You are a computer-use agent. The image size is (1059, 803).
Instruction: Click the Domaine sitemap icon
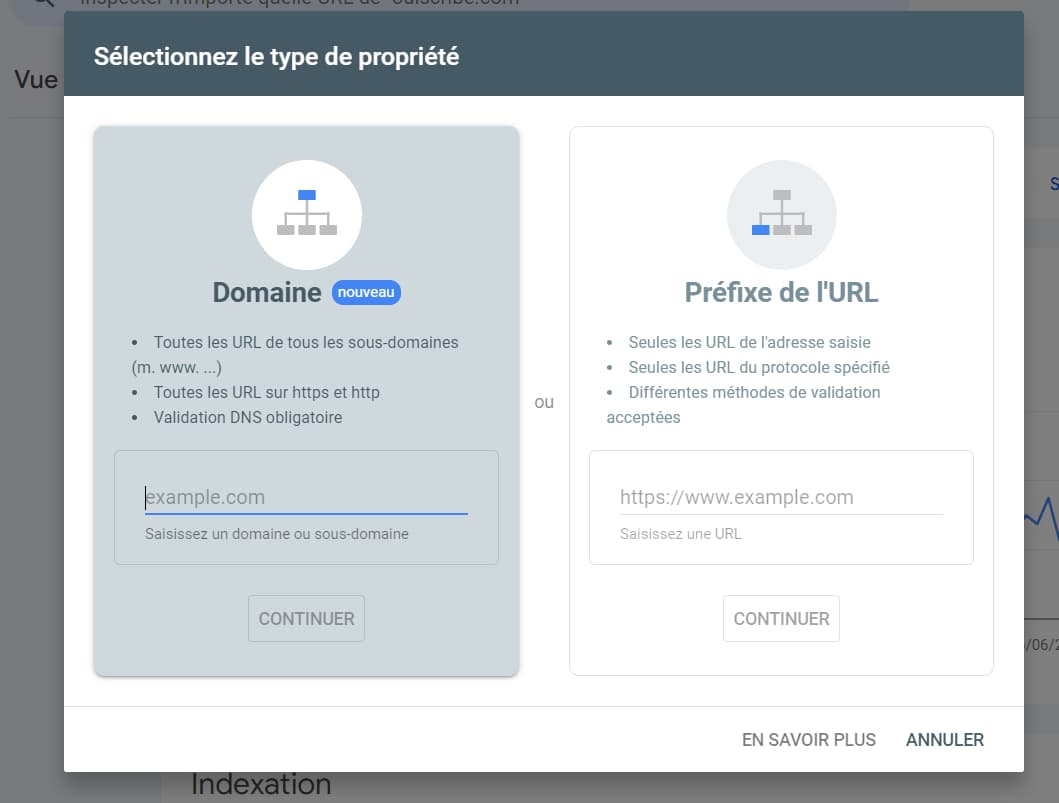(x=307, y=214)
